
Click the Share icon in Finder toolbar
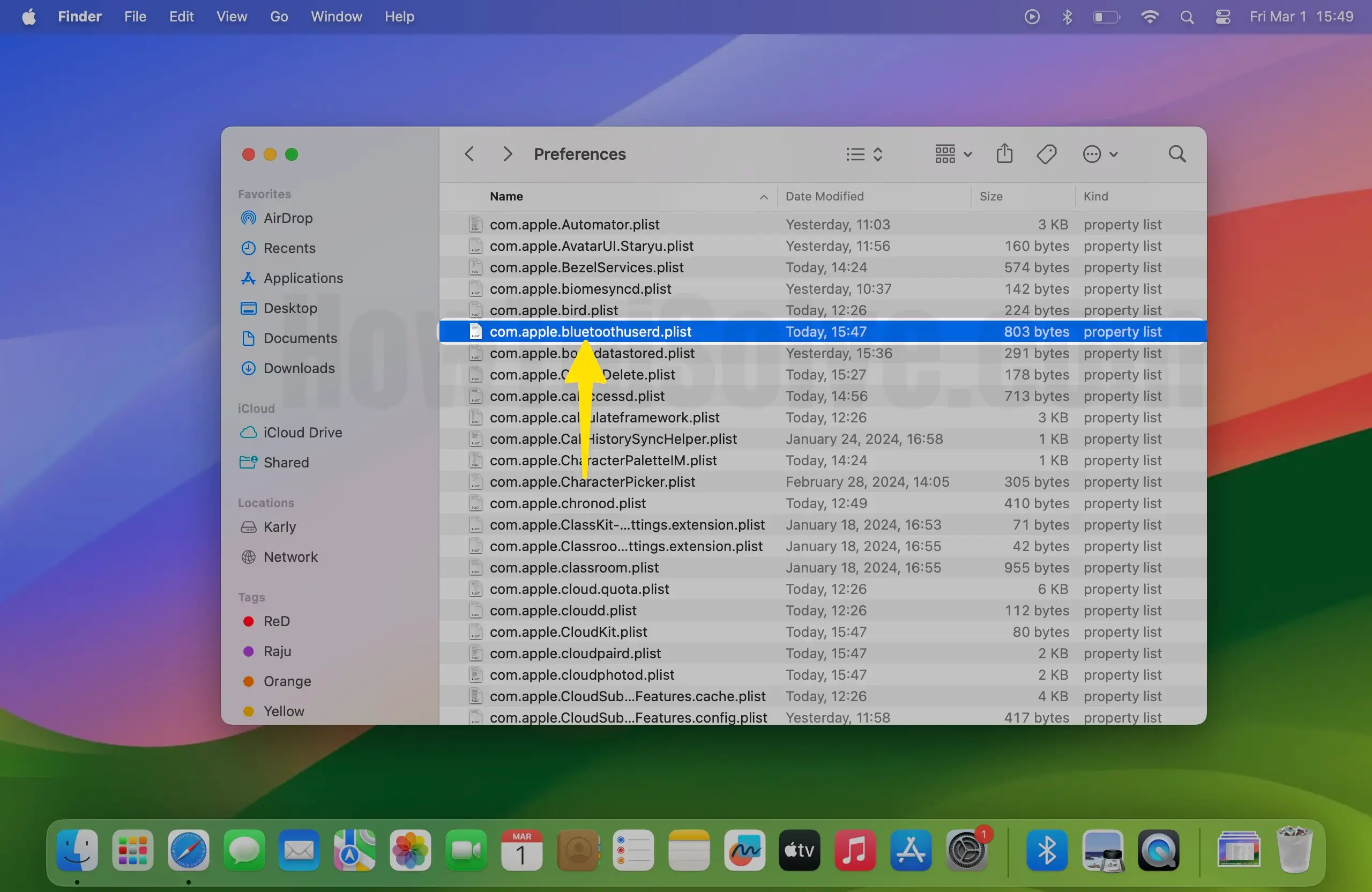1004,154
